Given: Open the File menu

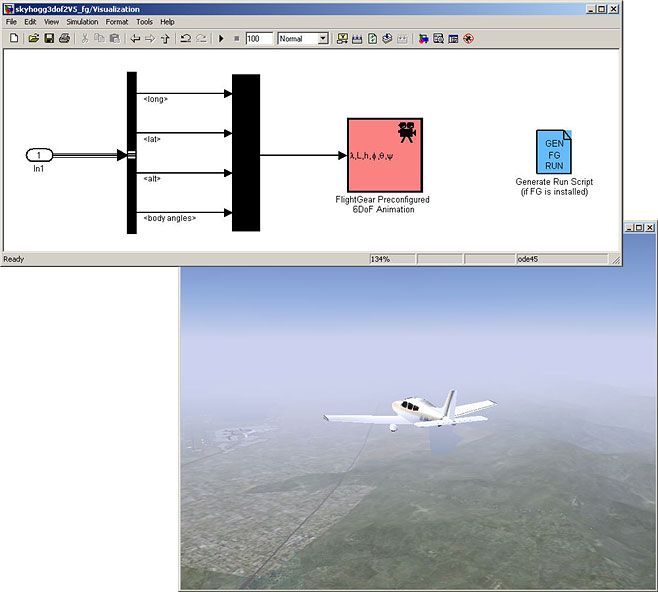Looking at the screenshot, I should 11,22.
